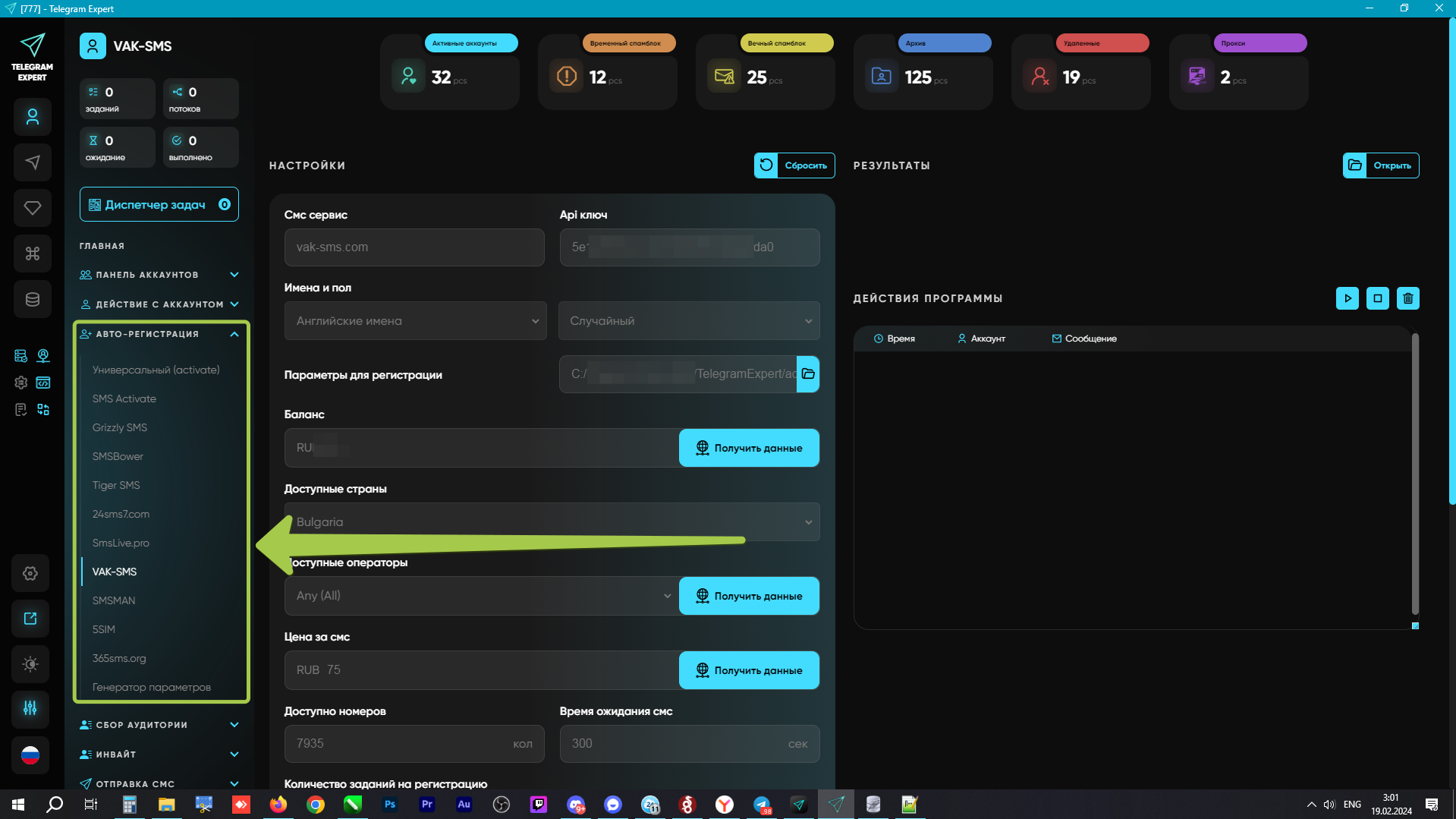This screenshot has height=819, width=1456.
Task: Select 'SmsLive.pro' service in the menu
Action: coord(121,543)
